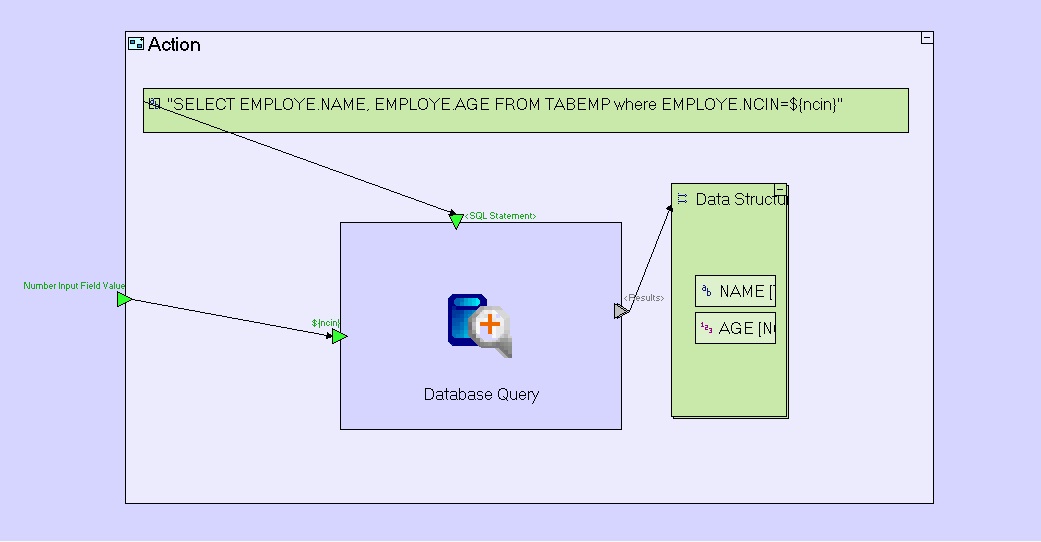Collapse the Action container
This screenshot has width=1041, height=542.
click(x=927, y=38)
